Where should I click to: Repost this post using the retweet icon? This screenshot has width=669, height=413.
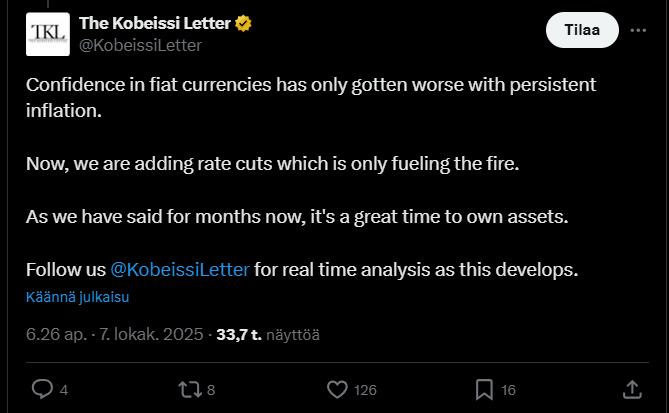click(x=189, y=389)
